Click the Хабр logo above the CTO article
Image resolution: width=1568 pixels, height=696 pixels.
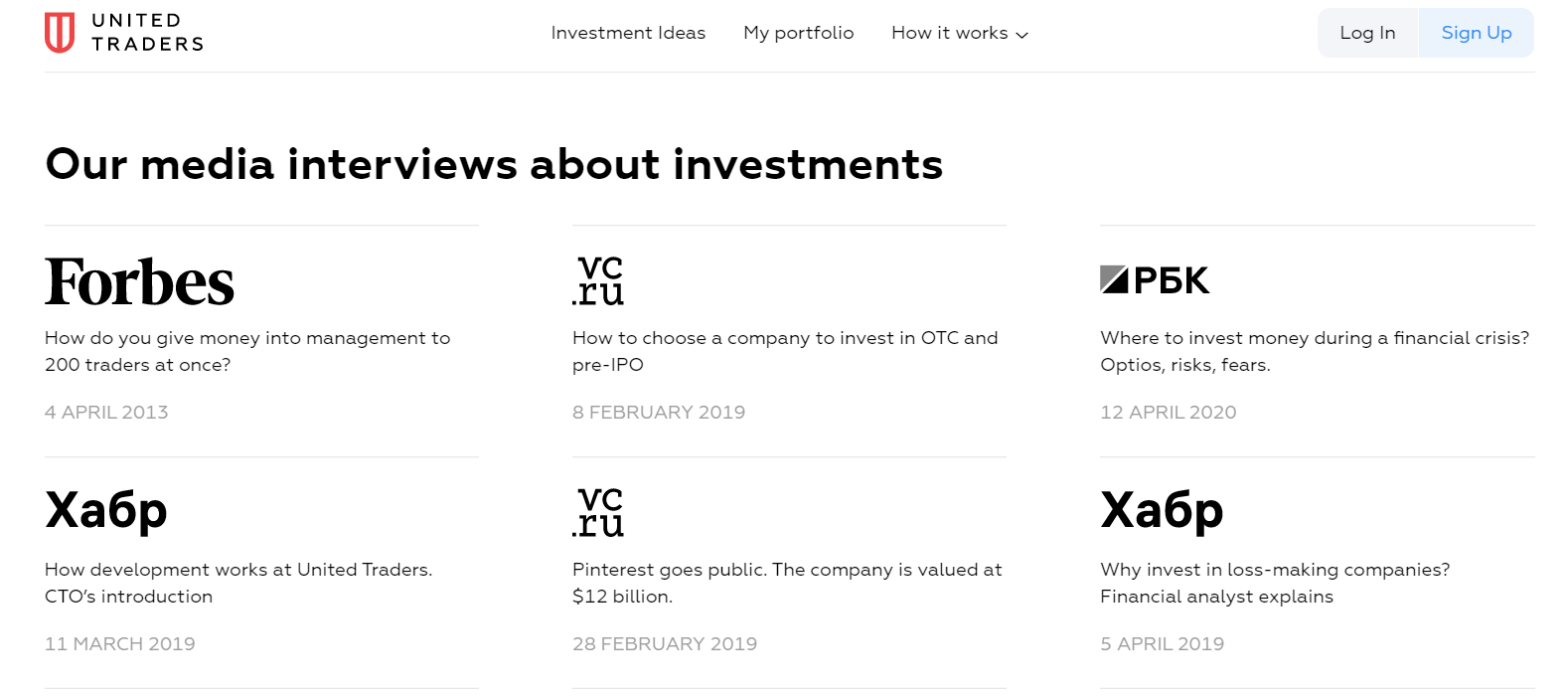(106, 511)
